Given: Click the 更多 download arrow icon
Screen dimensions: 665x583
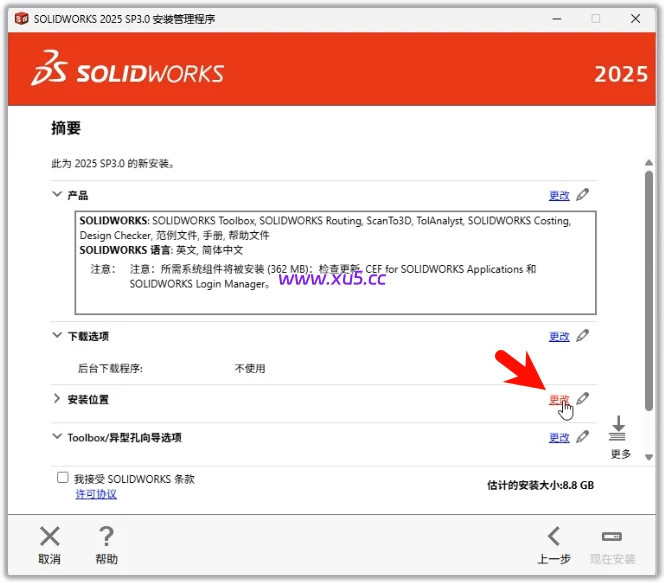Looking at the screenshot, I should [617, 430].
